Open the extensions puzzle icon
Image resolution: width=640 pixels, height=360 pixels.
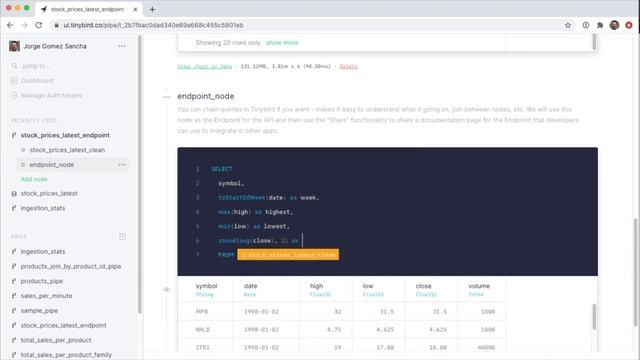tap(600, 25)
